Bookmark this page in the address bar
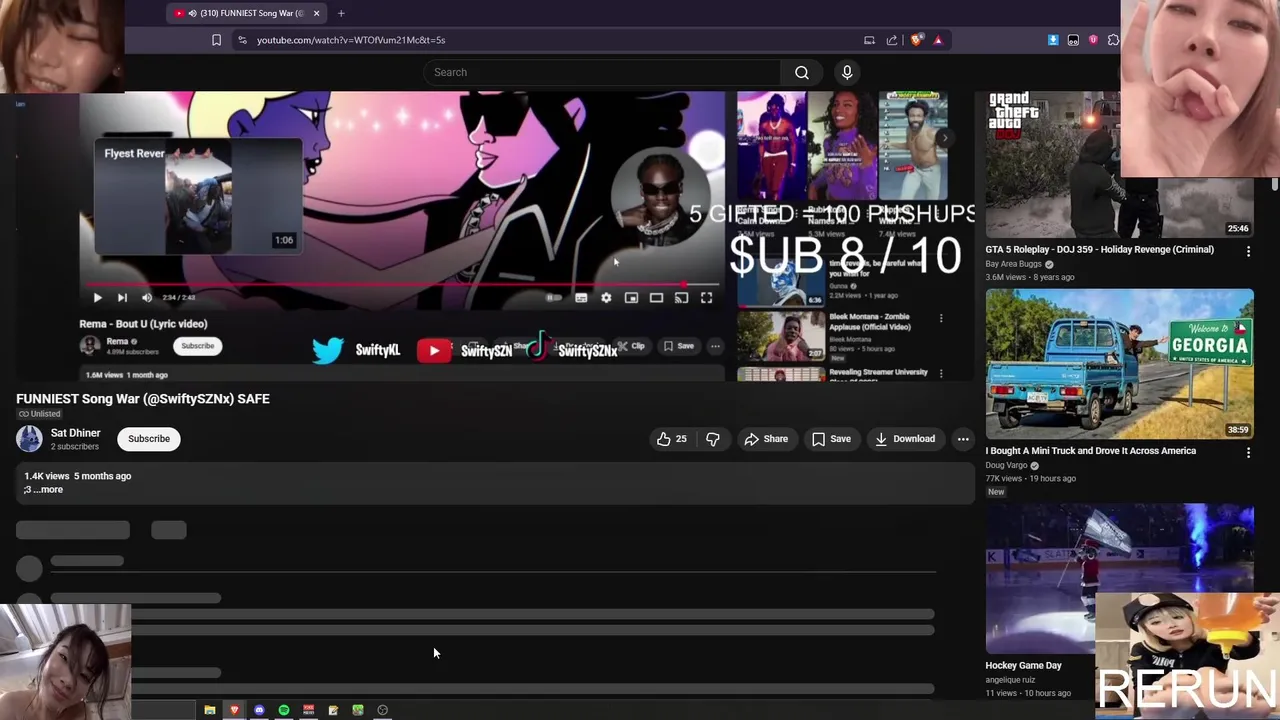Viewport: 1280px width, 720px height. point(216,40)
